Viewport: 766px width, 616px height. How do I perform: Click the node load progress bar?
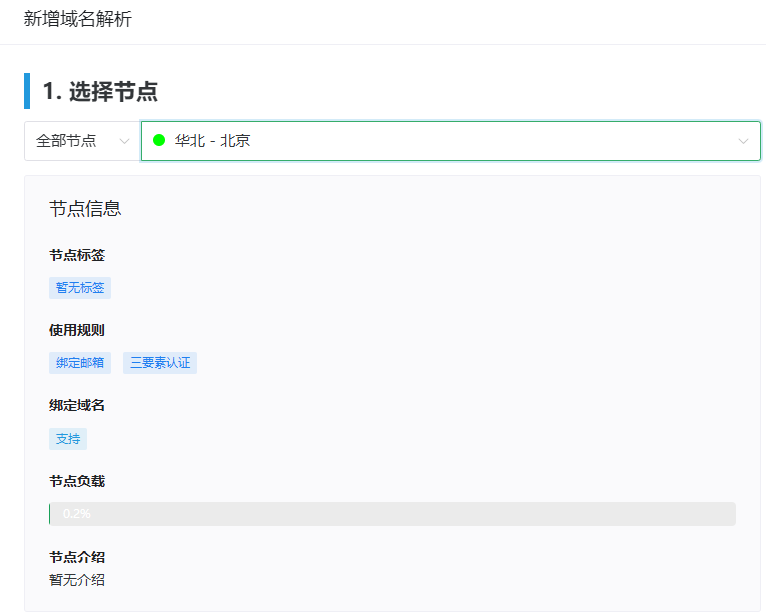coord(392,514)
